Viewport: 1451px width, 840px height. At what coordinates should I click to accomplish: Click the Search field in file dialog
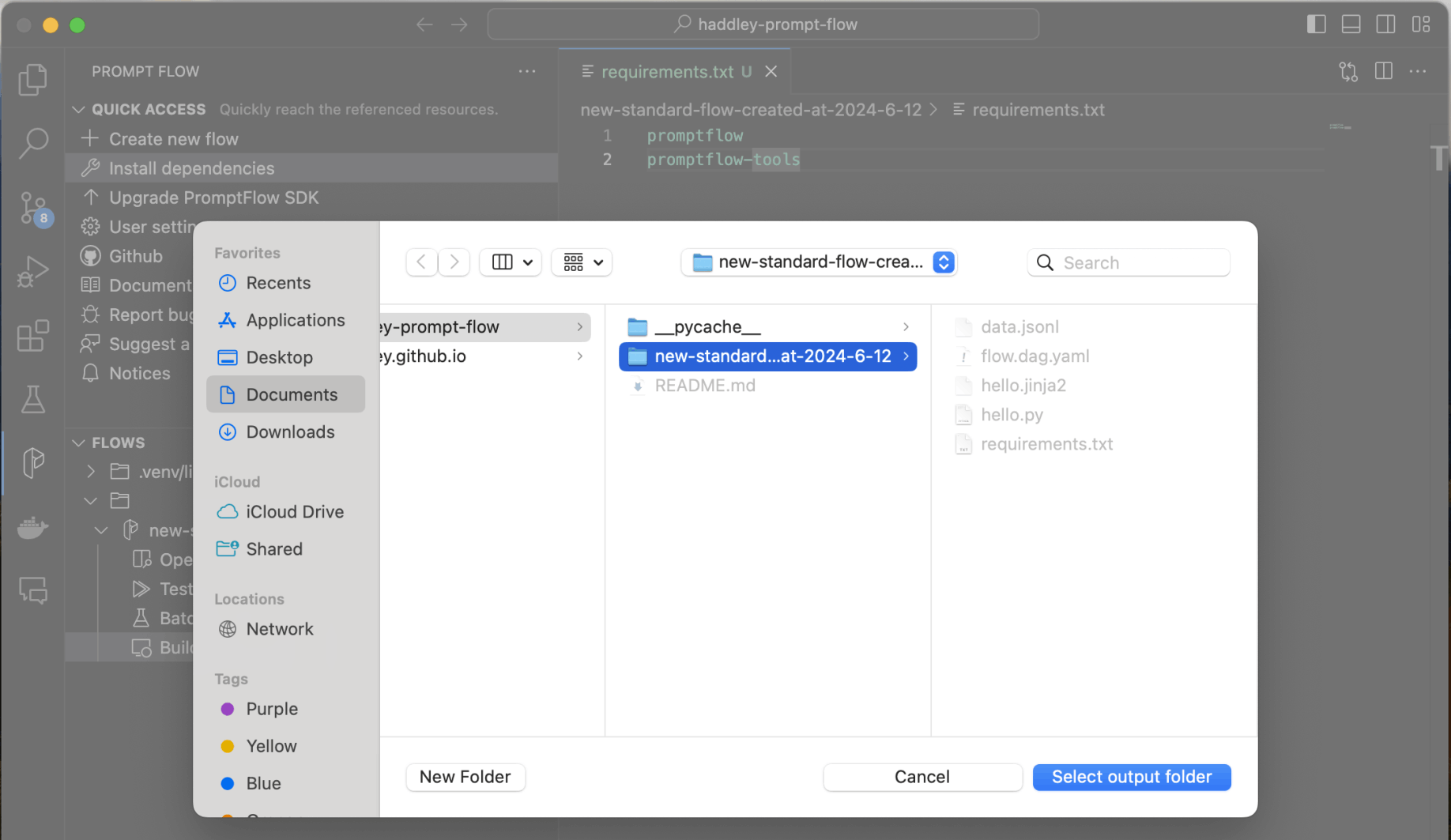point(1139,262)
